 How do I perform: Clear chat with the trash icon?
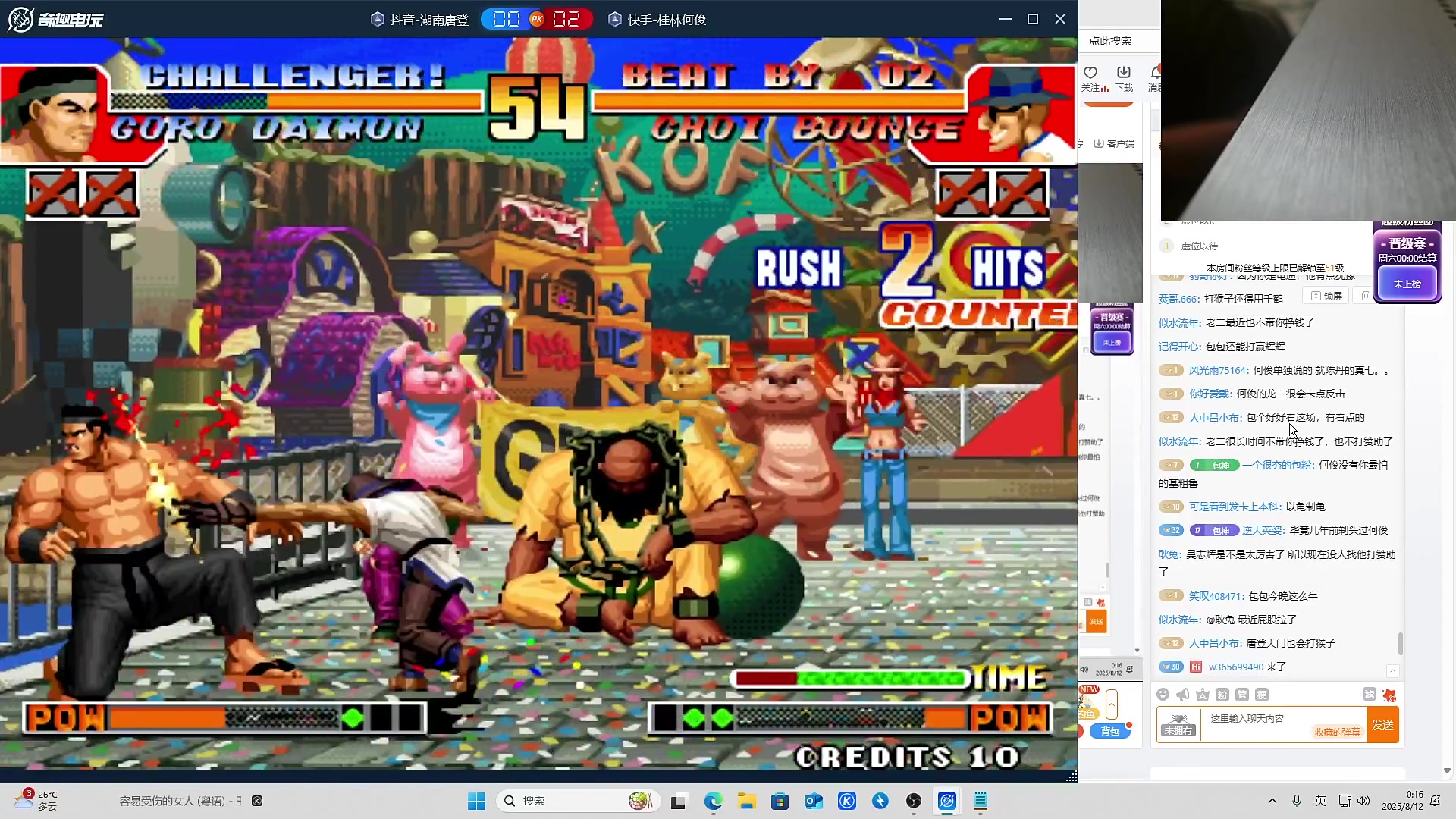(x=1366, y=296)
